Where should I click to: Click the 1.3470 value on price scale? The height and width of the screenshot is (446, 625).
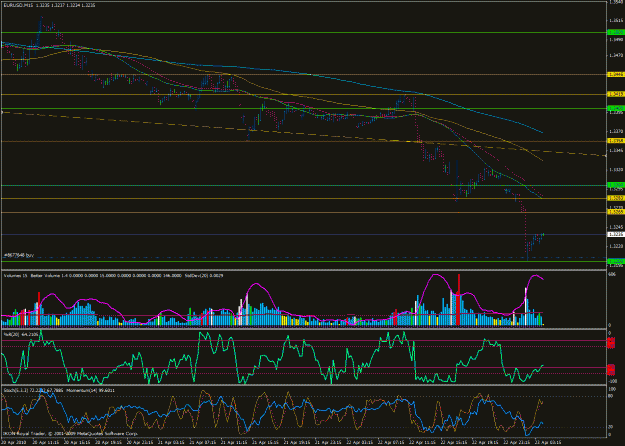point(615,55)
